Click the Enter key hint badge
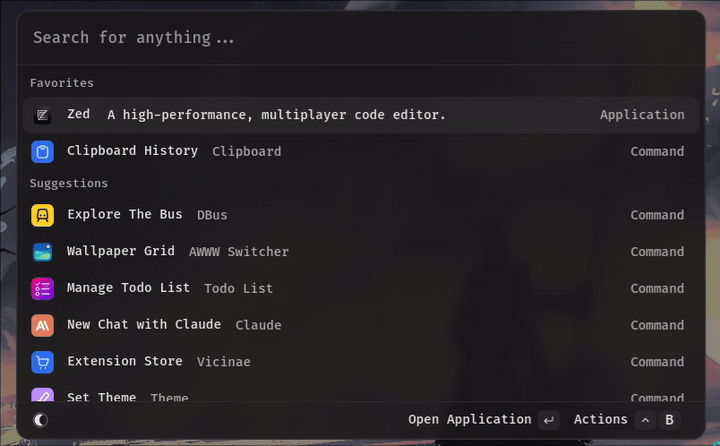The width and height of the screenshot is (720, 446). pos(548,420)
